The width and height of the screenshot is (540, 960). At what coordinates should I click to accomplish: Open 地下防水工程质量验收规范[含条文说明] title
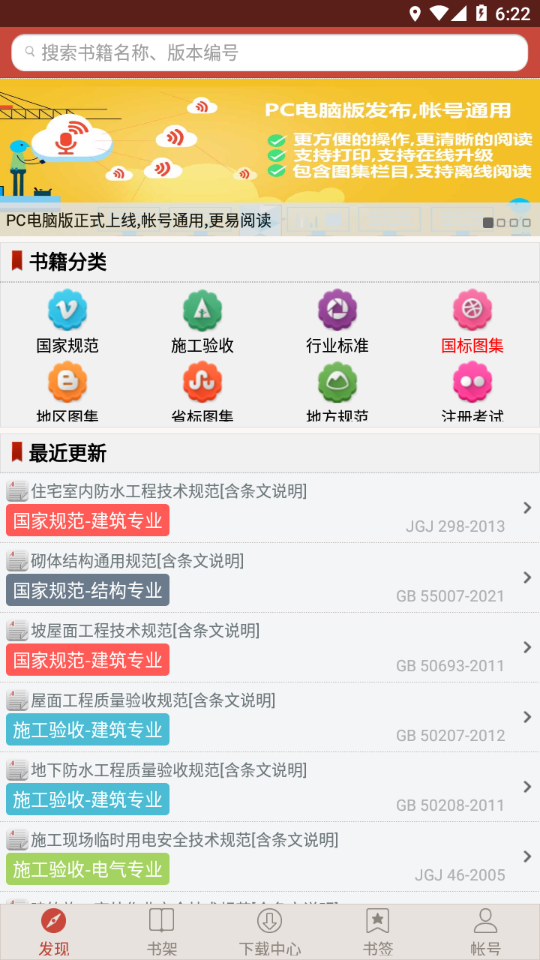(x=169, y=770)
